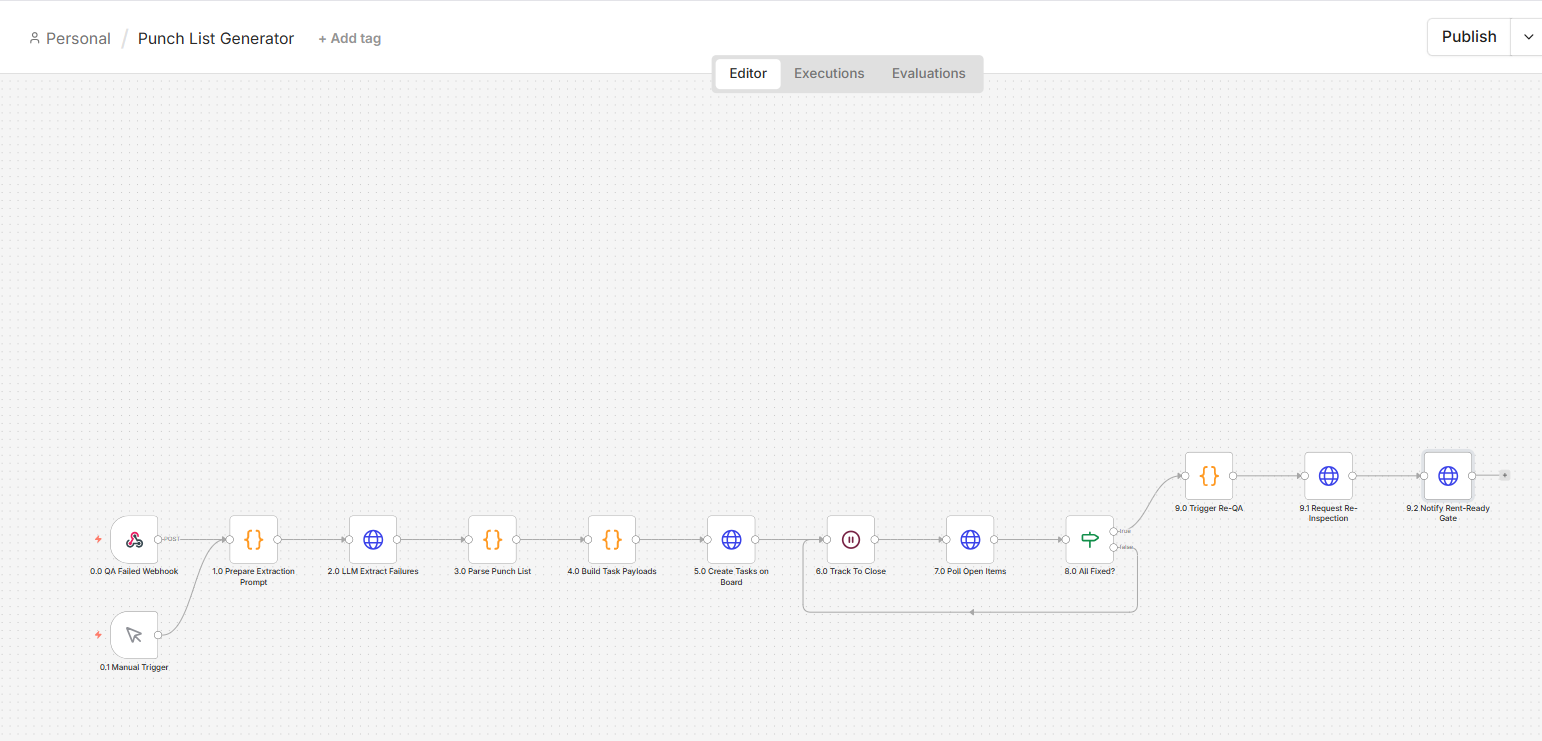Viewport: 1542px width, 741px height.
Task: Open the 9.0 Trigger Re-QA node
Action: [x=1209, y=476]
